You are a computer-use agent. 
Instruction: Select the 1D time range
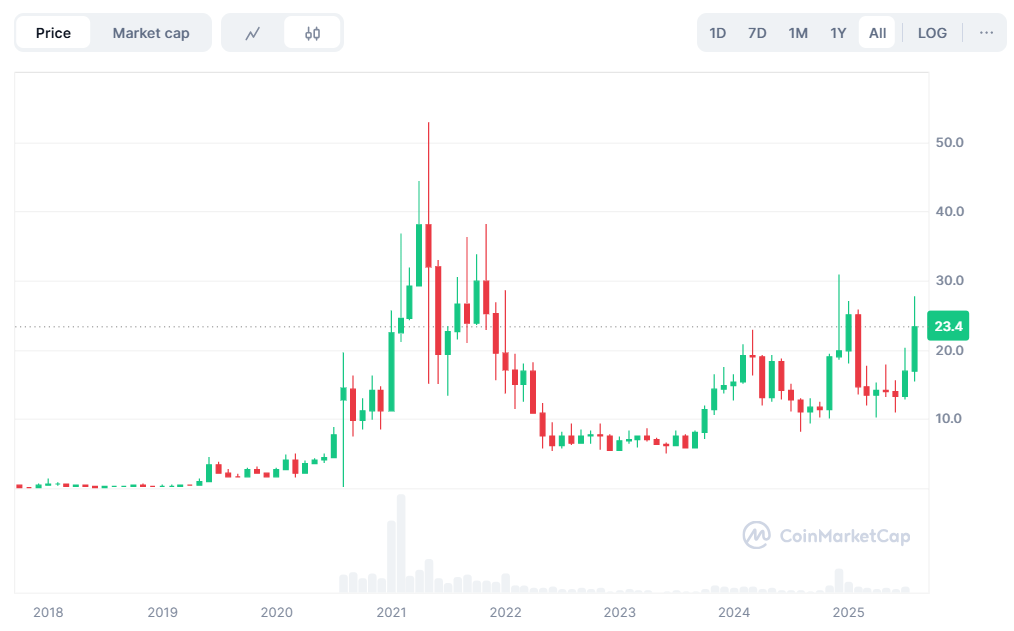click(717, 32)
